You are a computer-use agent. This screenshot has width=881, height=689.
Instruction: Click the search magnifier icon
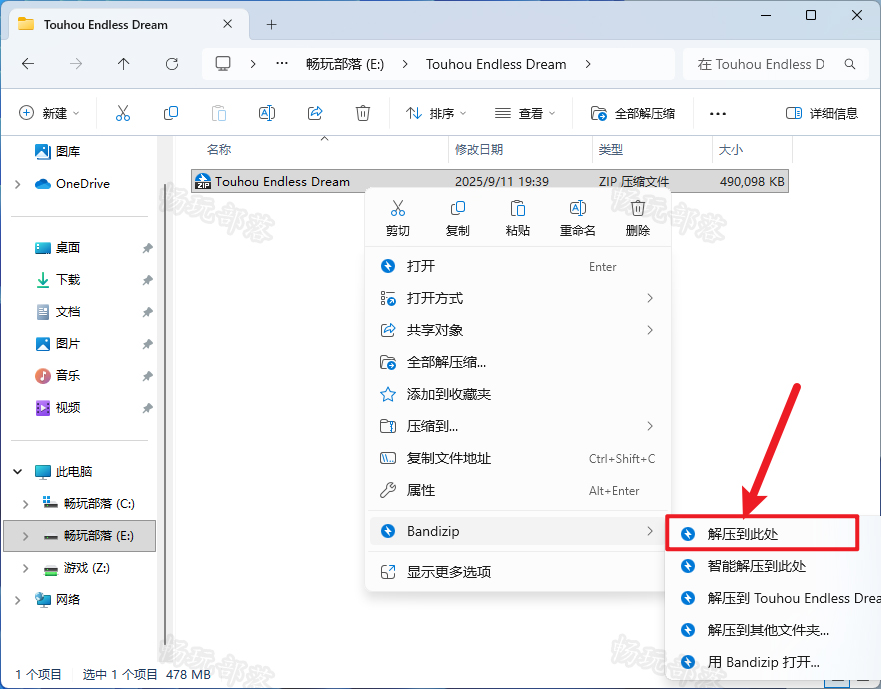(x=850, y=64)
